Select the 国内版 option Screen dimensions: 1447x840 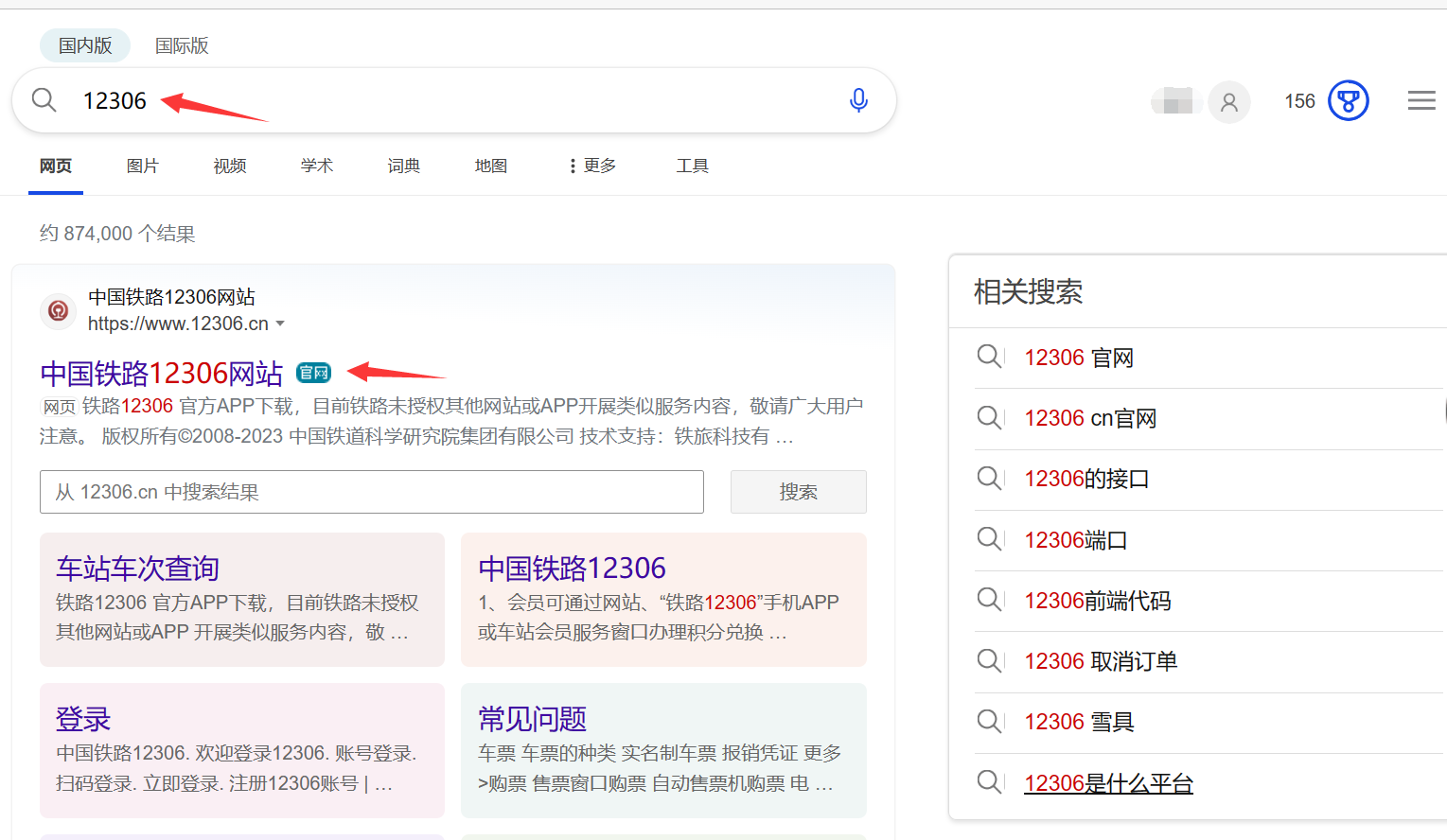(84, 44)
